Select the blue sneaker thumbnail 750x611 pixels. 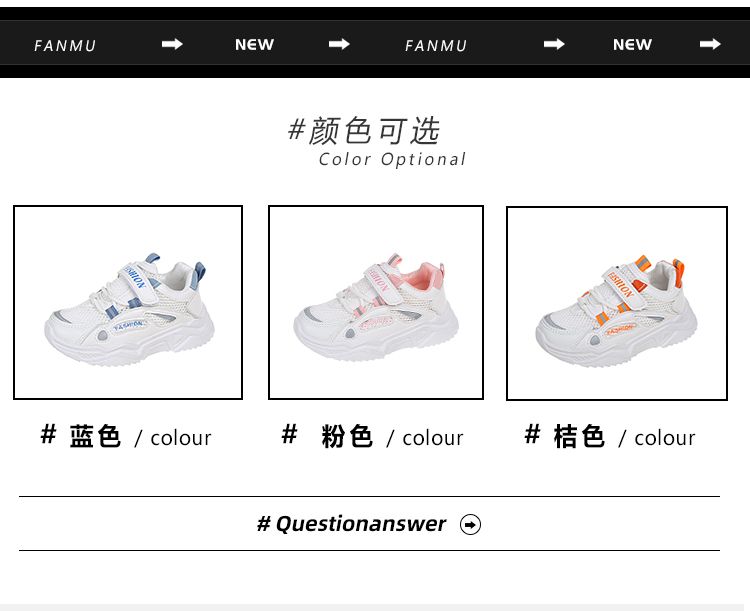point(128,302)
